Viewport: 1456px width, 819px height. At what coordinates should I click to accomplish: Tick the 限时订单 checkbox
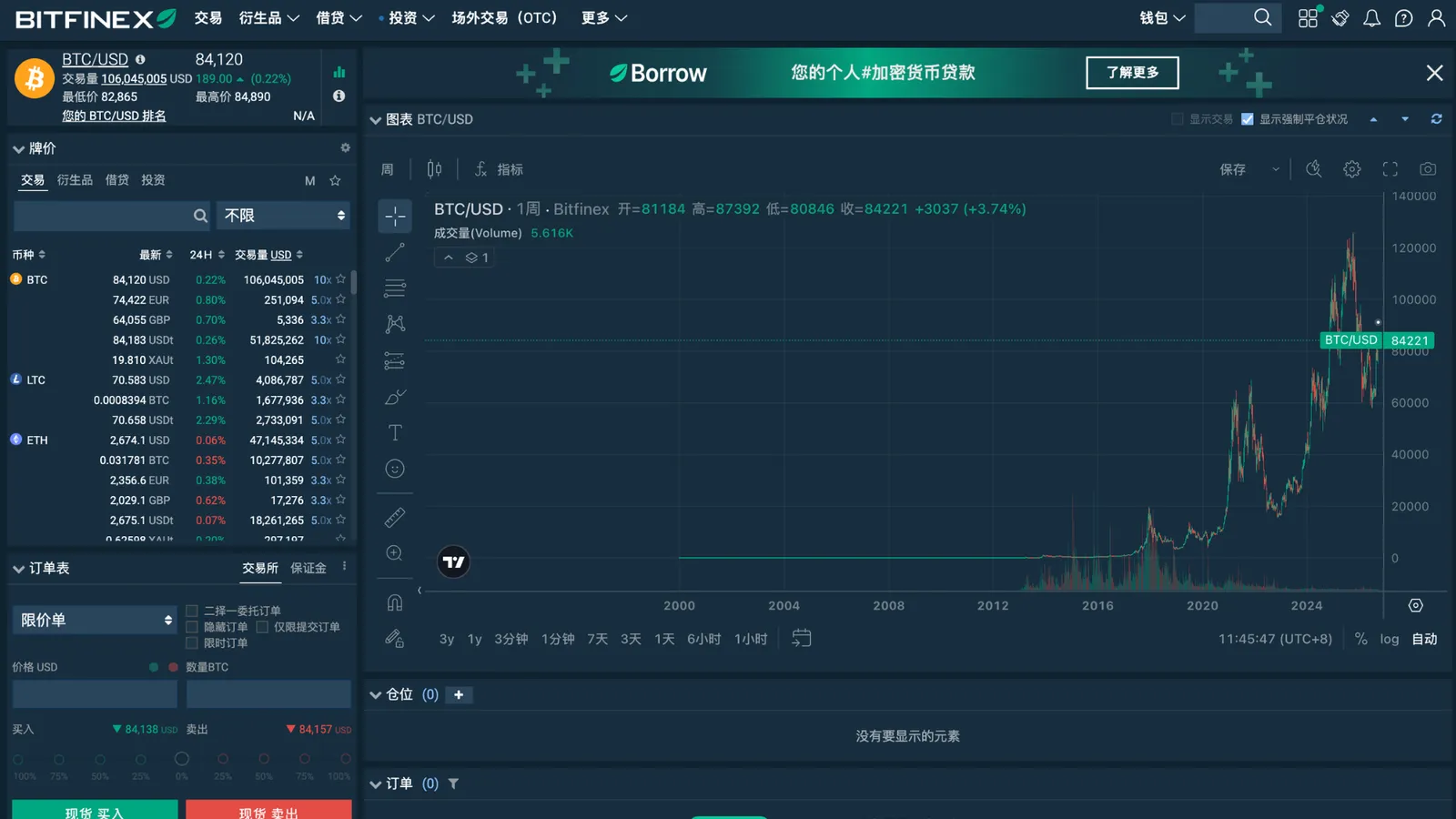pos(192,643)
